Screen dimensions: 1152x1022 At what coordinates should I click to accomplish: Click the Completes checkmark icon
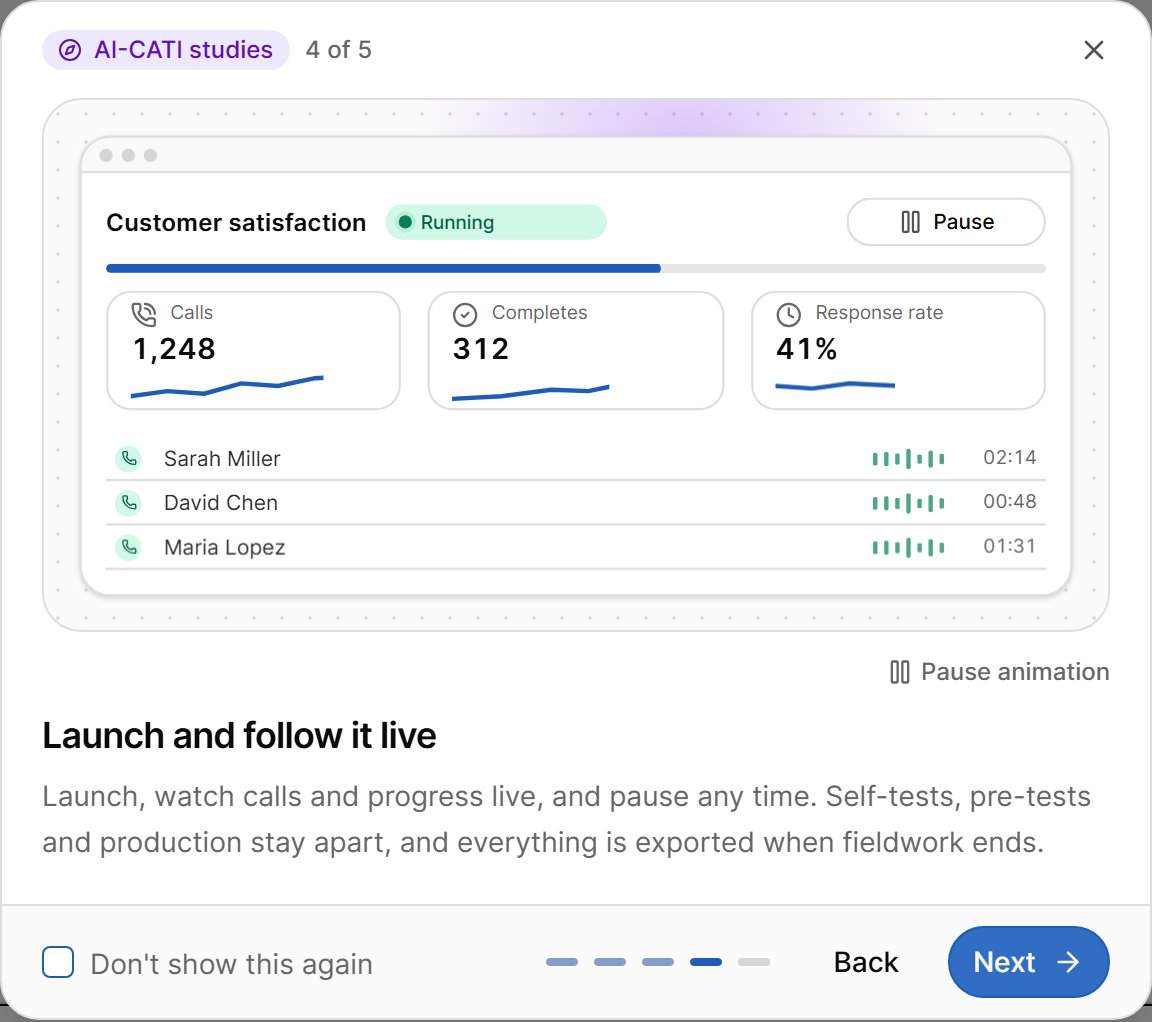click(x=465, y=314)
